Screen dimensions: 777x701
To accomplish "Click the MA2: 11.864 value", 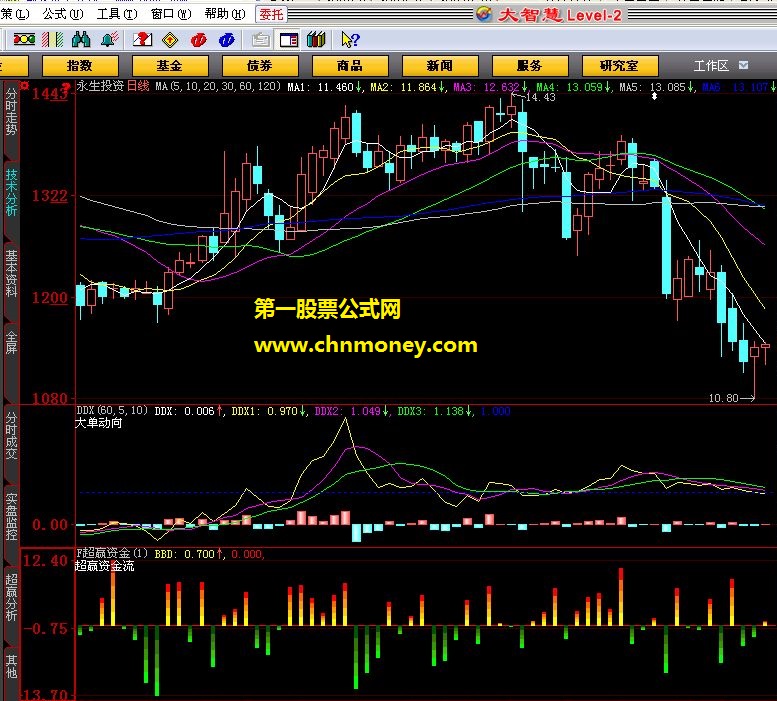I will click(408, 87).
